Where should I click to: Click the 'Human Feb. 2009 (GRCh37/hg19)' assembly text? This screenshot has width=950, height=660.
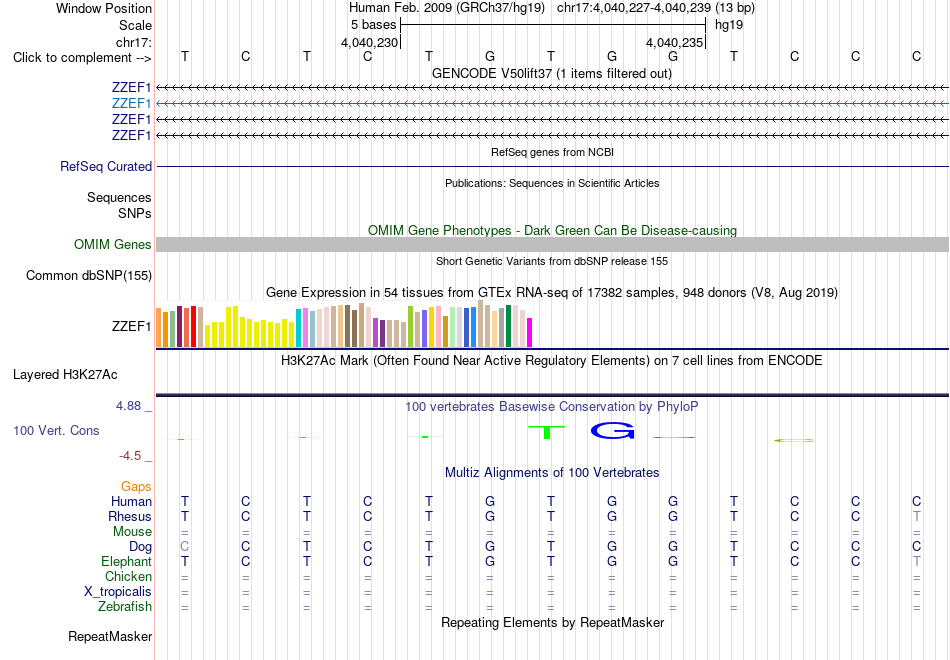coord(447,8)
